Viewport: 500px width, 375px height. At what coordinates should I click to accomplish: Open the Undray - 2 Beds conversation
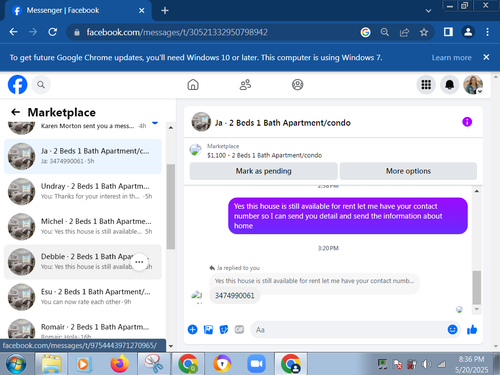[83, 191]
